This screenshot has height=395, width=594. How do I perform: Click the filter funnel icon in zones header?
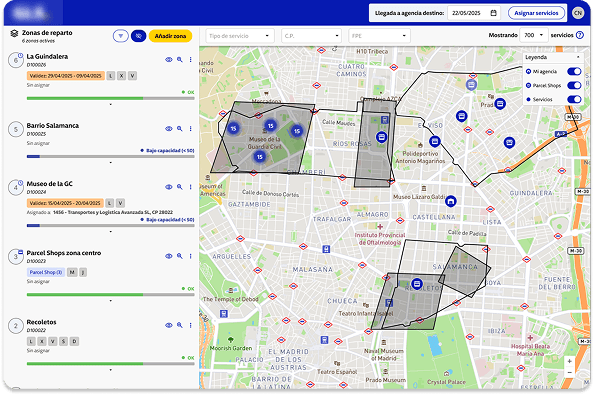pos(120,36)
